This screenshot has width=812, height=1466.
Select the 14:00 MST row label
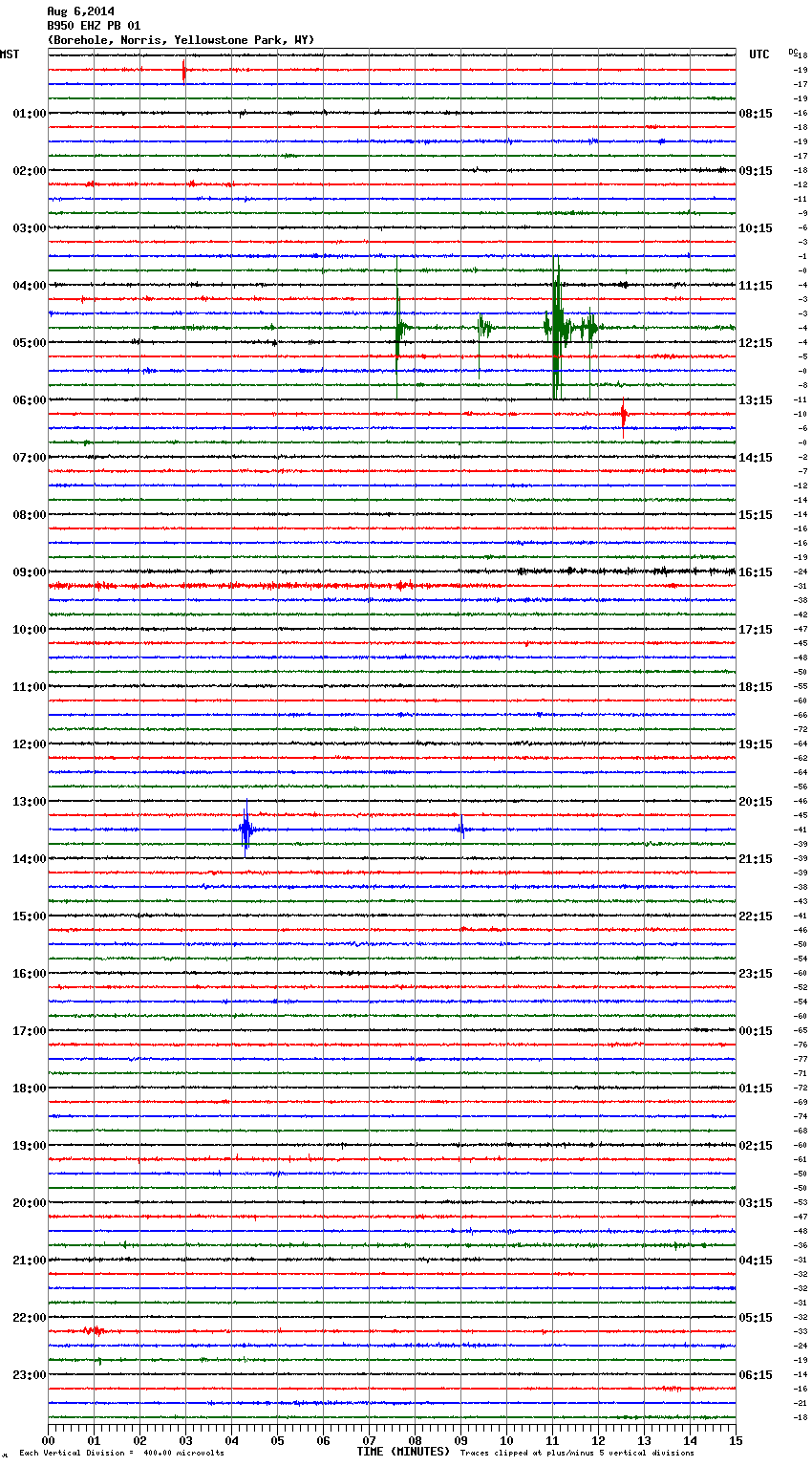pyautogui.click(x=29, y=859)
